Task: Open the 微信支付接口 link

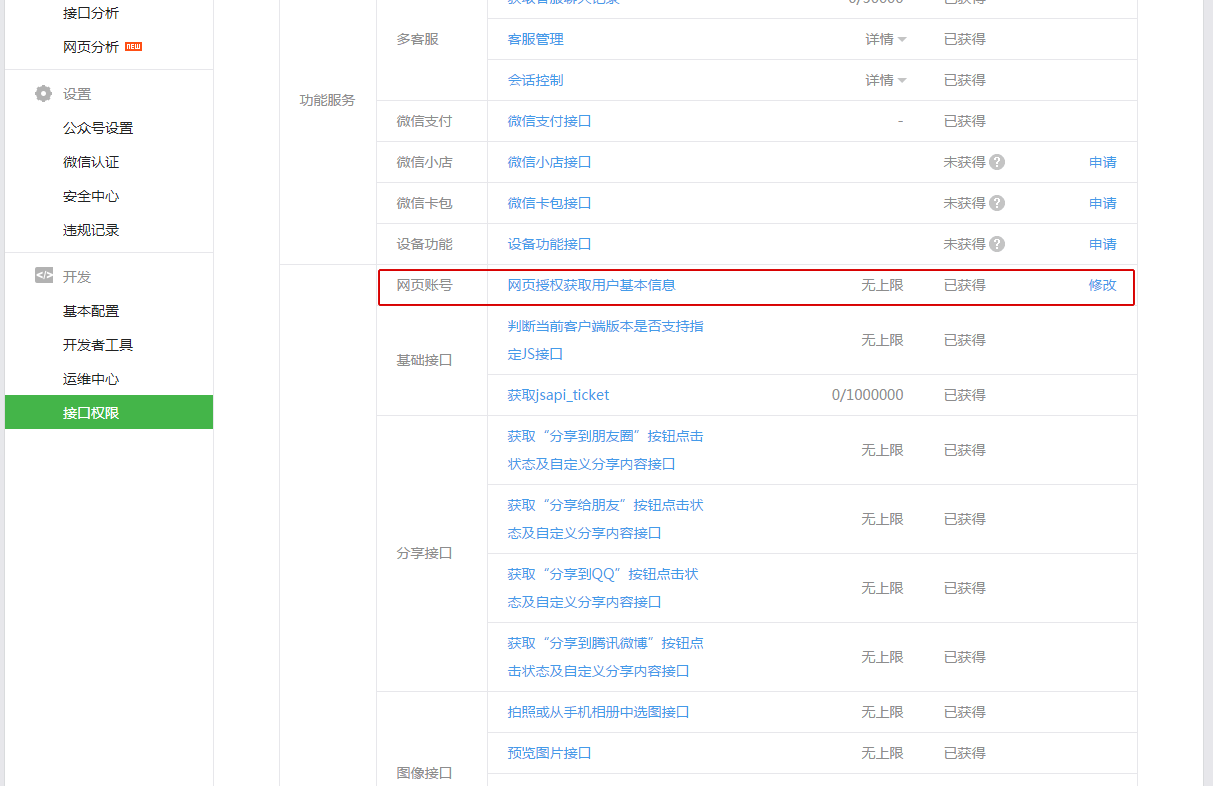Action: pos(549,121)
